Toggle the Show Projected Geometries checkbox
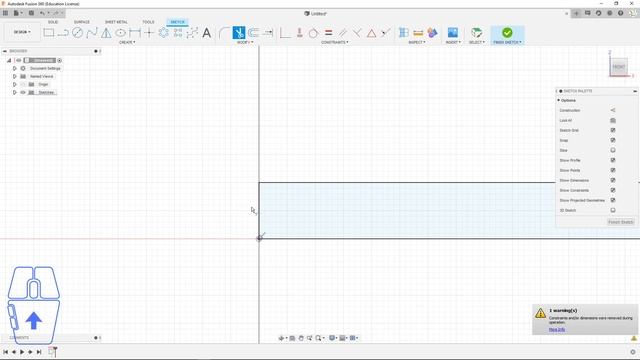640x360 pixels. (x=613, y=200)
